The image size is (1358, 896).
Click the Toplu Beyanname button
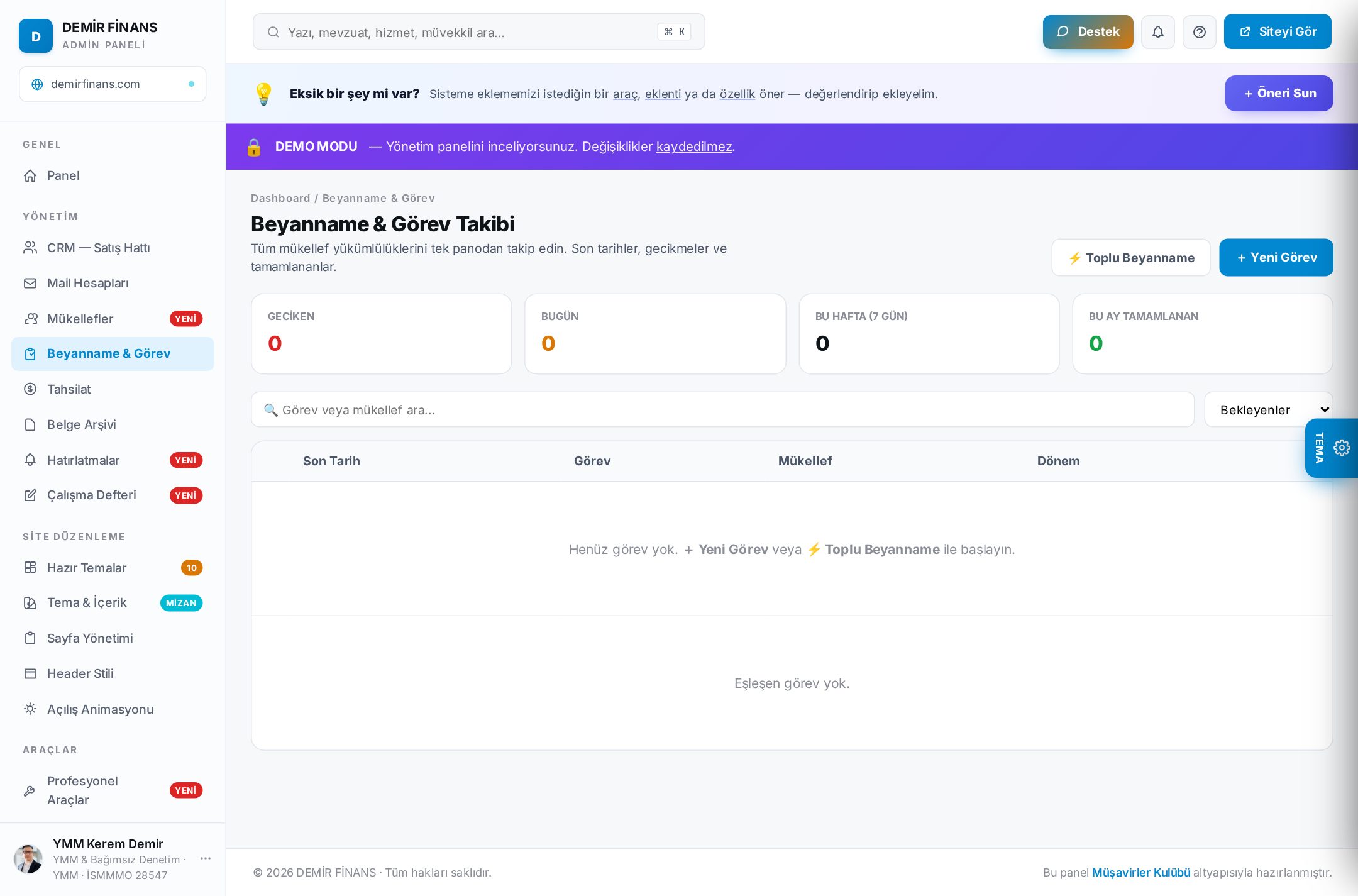[x=1130, y=258]
